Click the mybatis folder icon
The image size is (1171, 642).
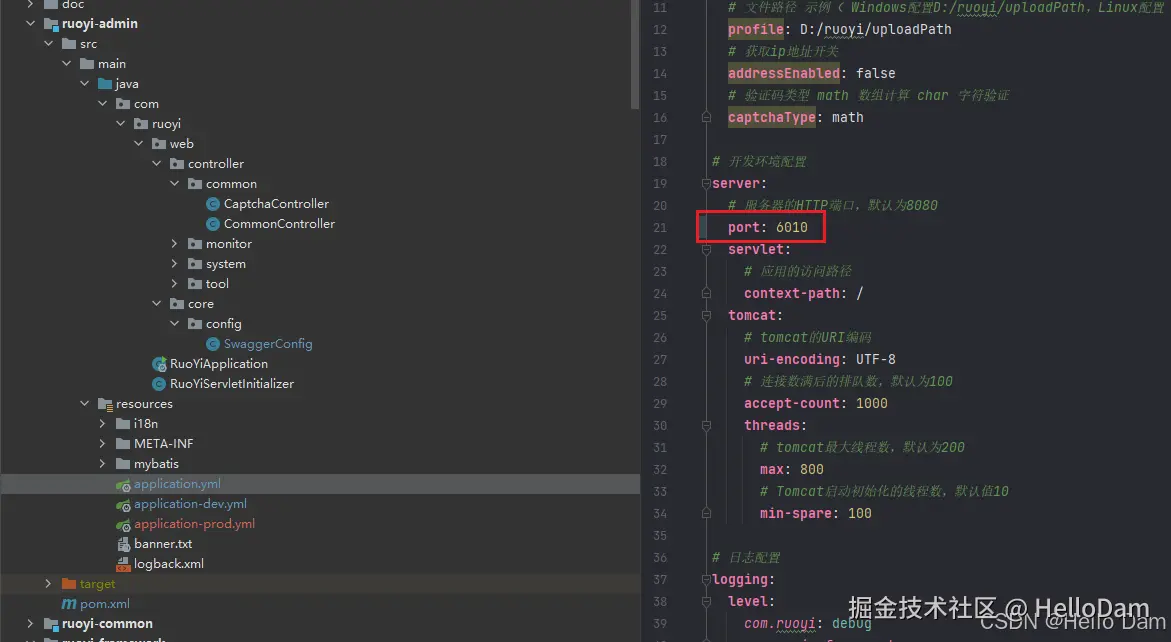click(x=123, y=464)
